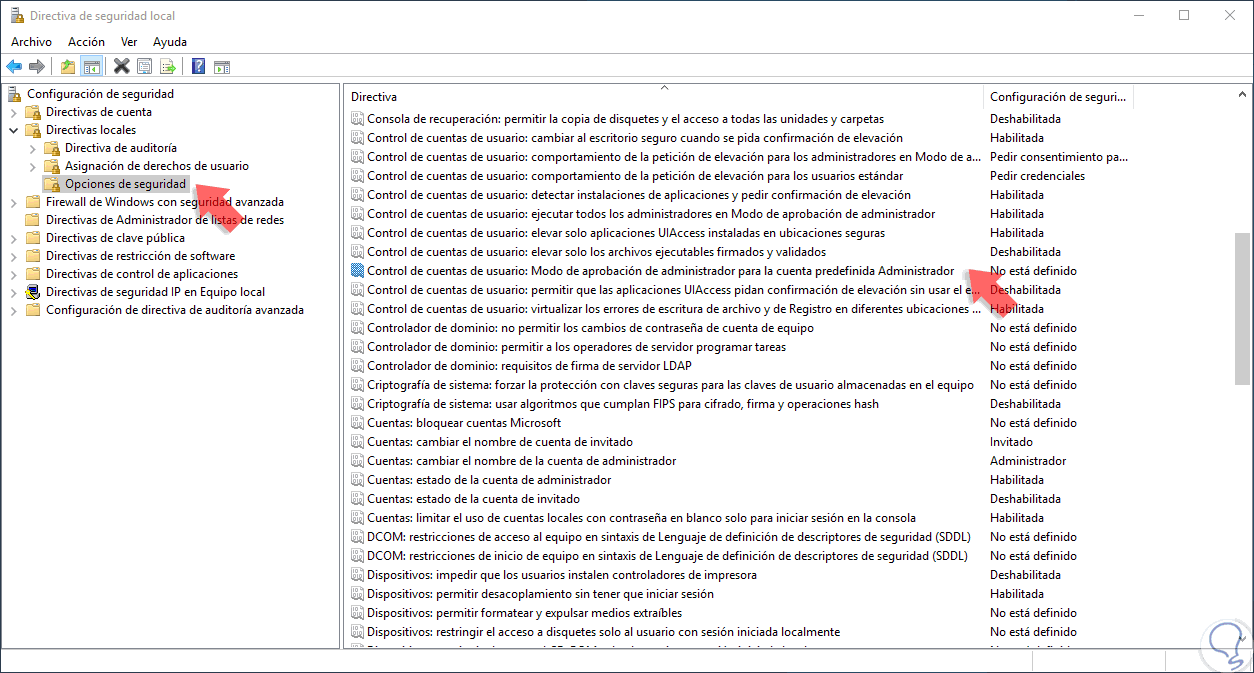Expand the Directivas de clave pública node

tap(13, 238)
